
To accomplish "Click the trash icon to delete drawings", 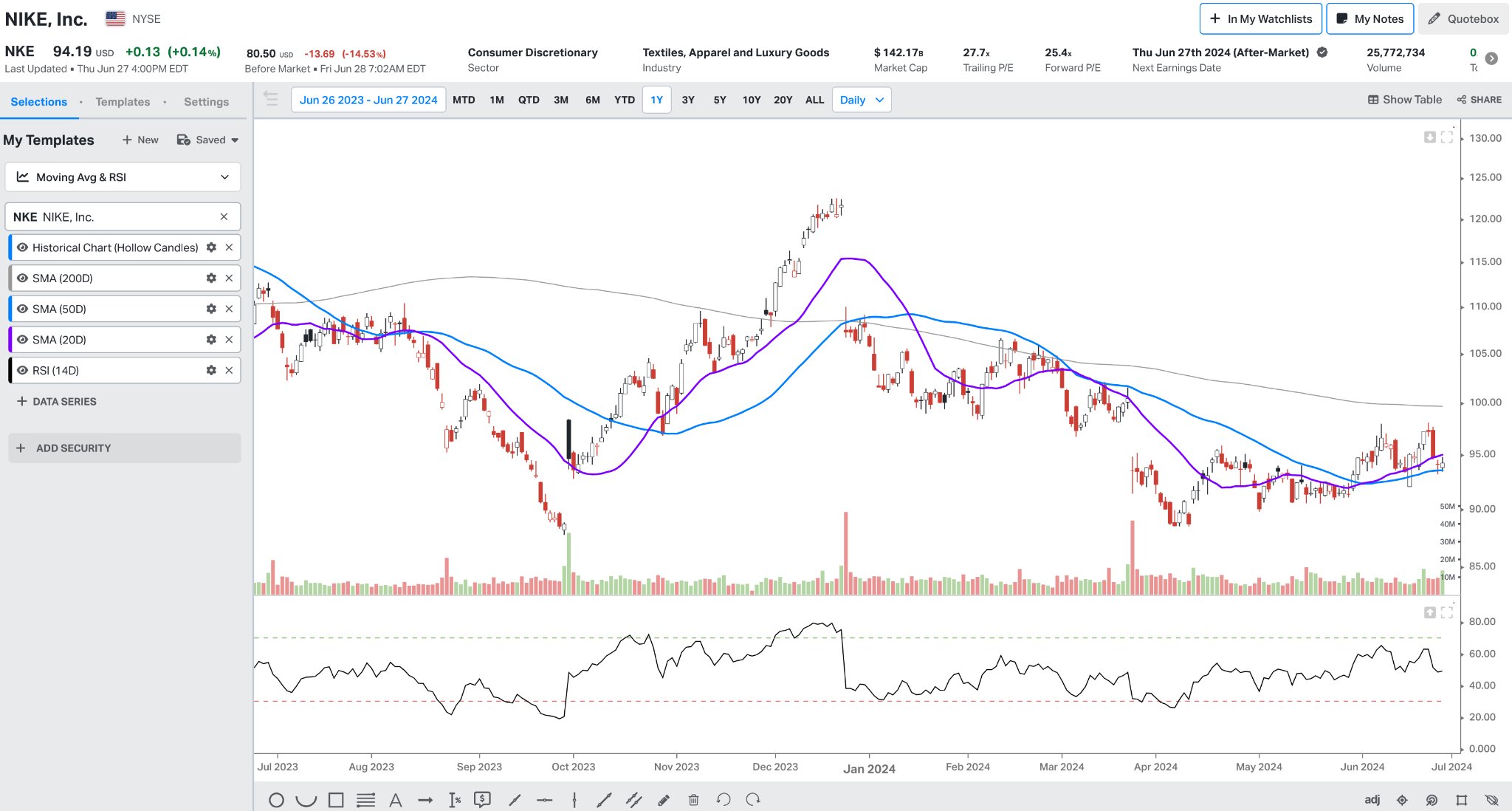I will coord(693,800).
